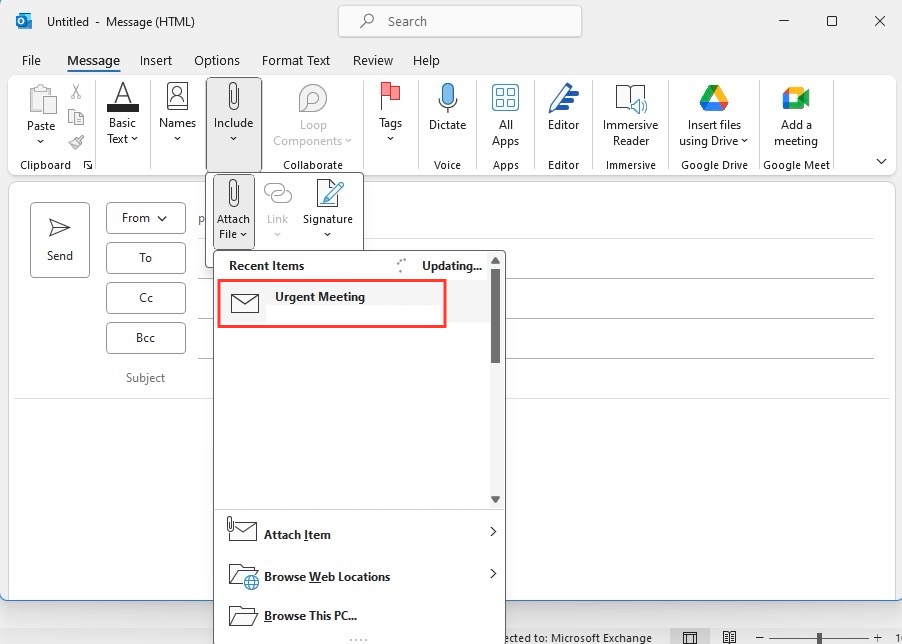Open Attach Item submenu
This screenshot has height=644, width=902.
360,534
